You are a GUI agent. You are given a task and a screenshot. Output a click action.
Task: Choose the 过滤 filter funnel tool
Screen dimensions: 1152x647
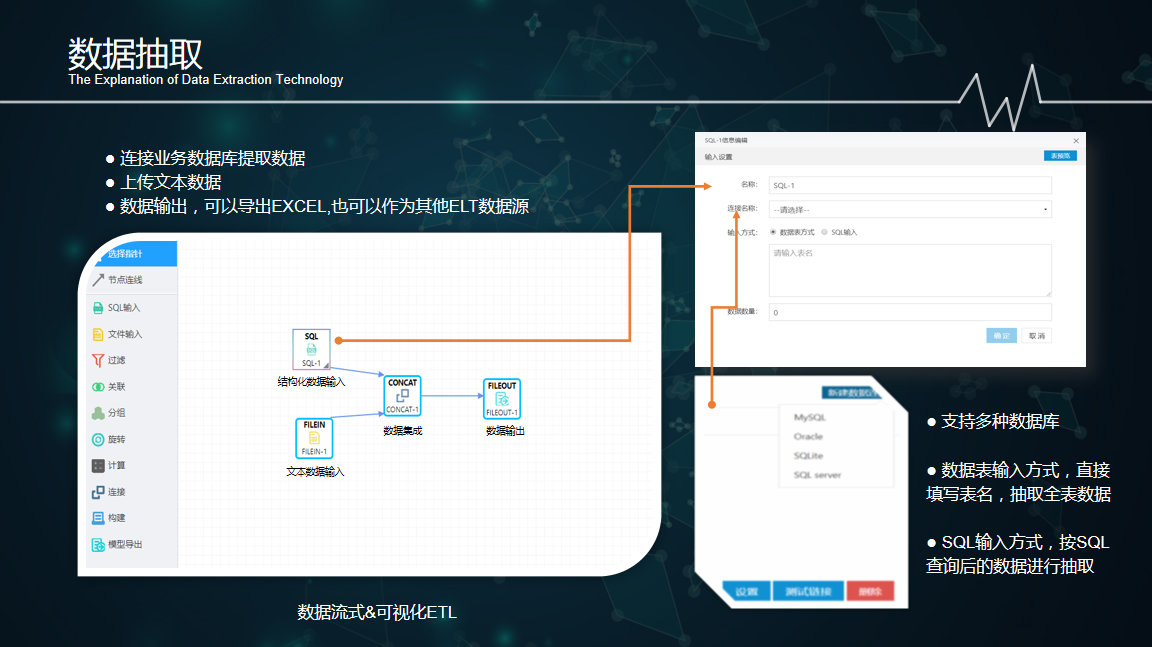point(98,360)
